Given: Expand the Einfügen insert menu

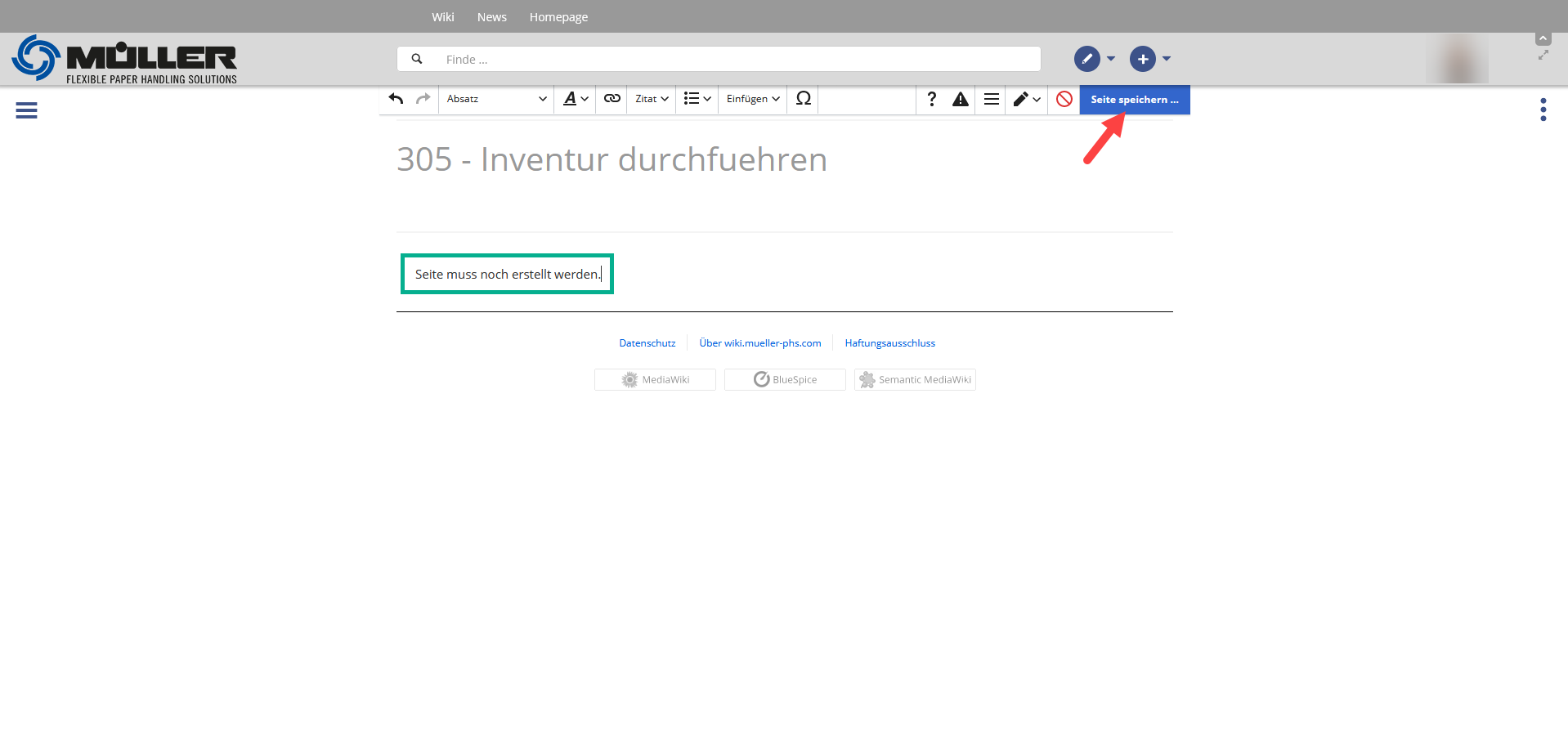Looking at the screenshot, I should coord(752,99).
